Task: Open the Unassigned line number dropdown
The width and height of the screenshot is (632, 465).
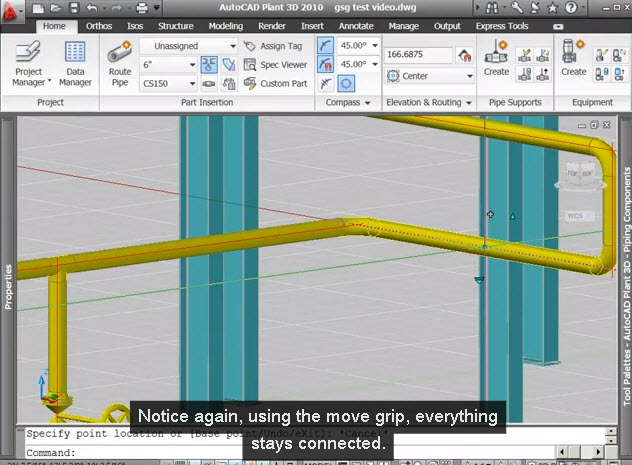Action: tap(189, 46)
